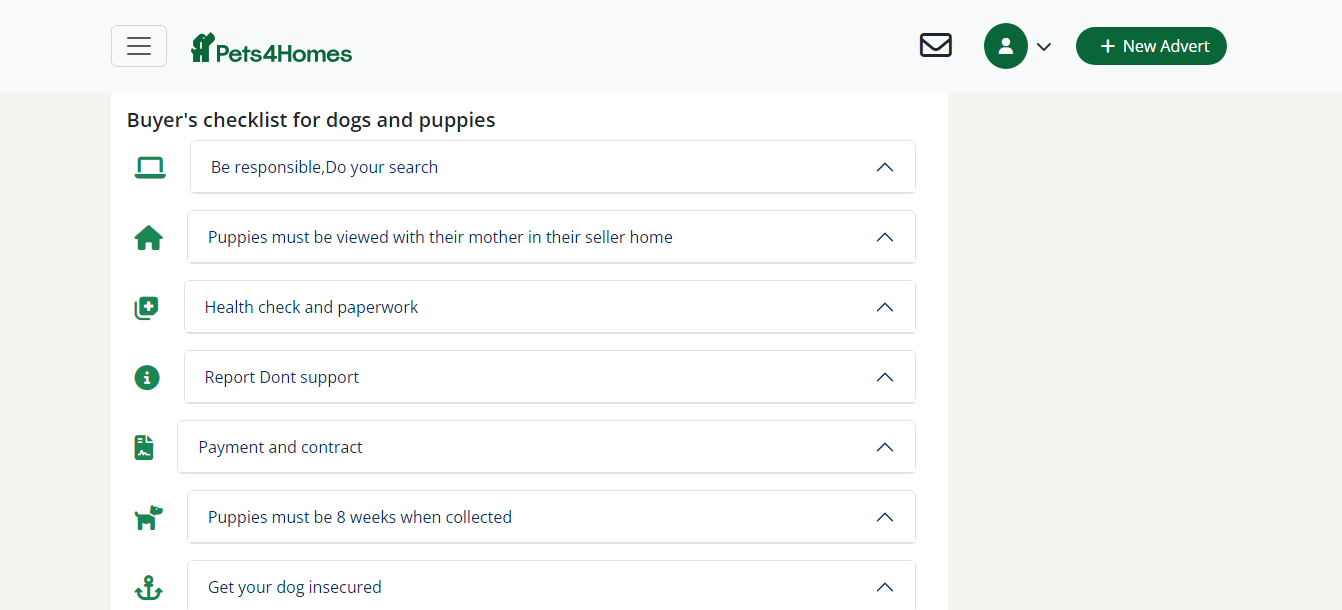Click the anchor icon beside insurance item
This screenshot has width=1342, height=610.
click(x=148, y=587)
